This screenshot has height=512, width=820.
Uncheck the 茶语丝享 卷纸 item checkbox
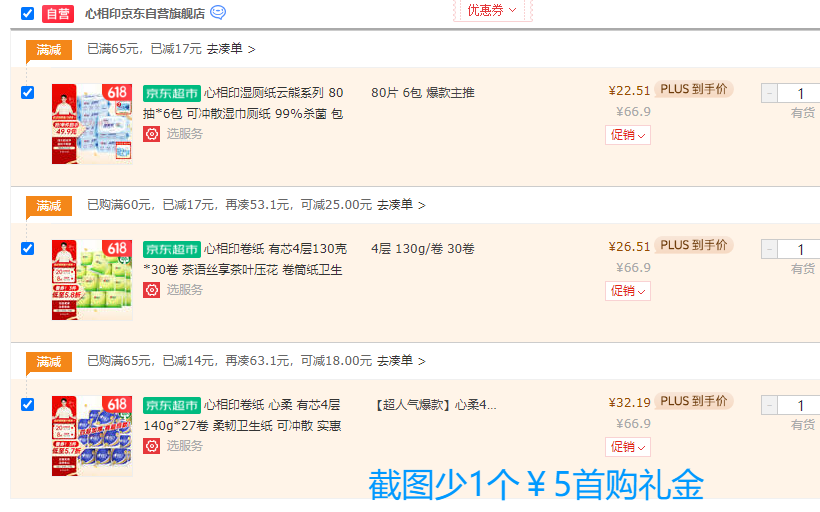(27, 248)
